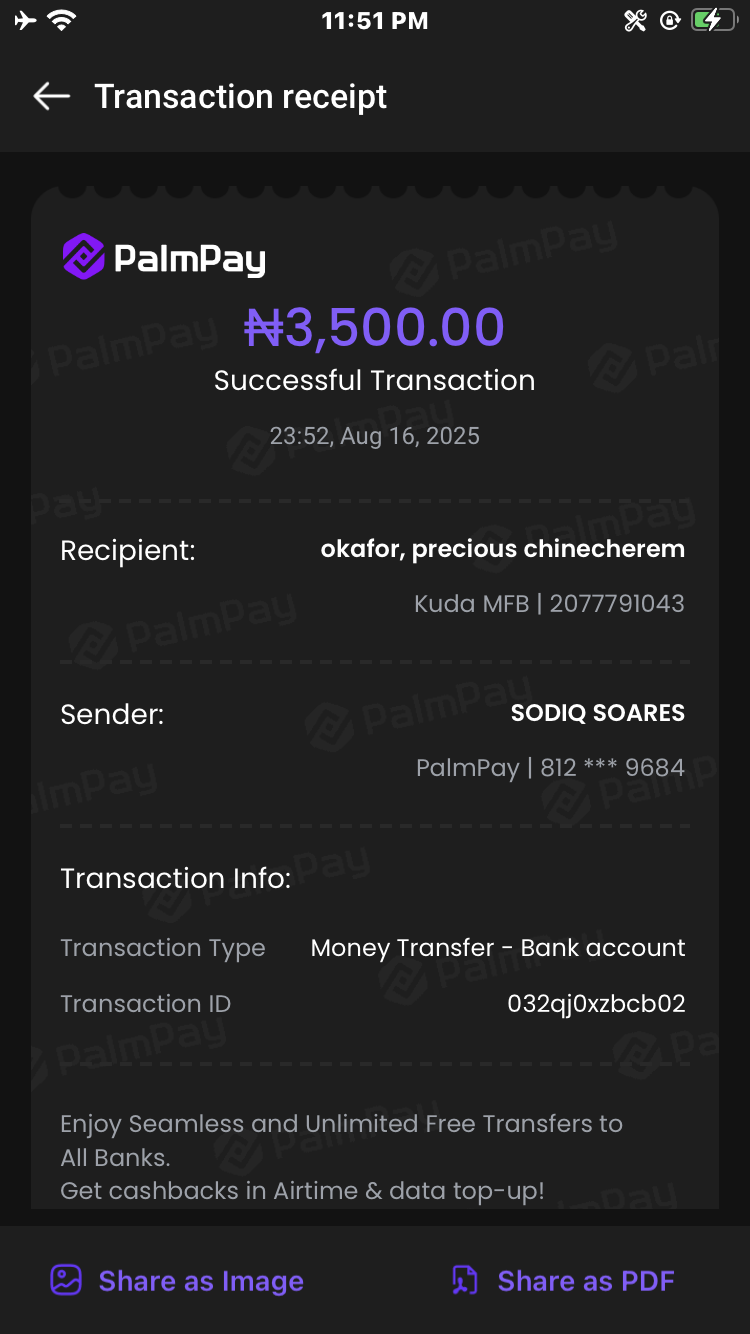This screenshot has height=1334, width=750.
Task: Tap the tools icon in status bar
Action: click(635, 20)
